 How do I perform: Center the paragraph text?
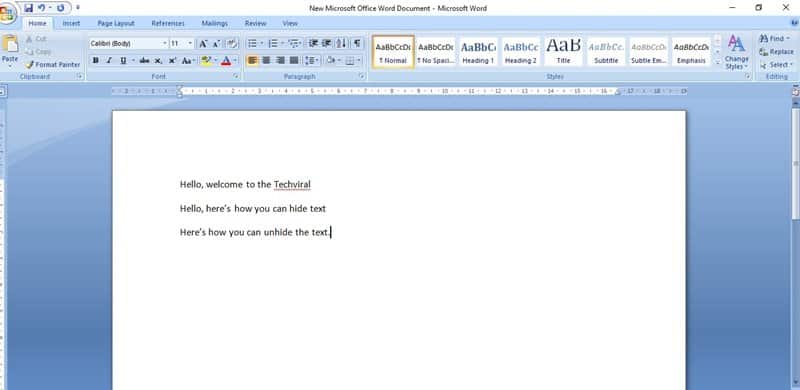coord(266,61)
